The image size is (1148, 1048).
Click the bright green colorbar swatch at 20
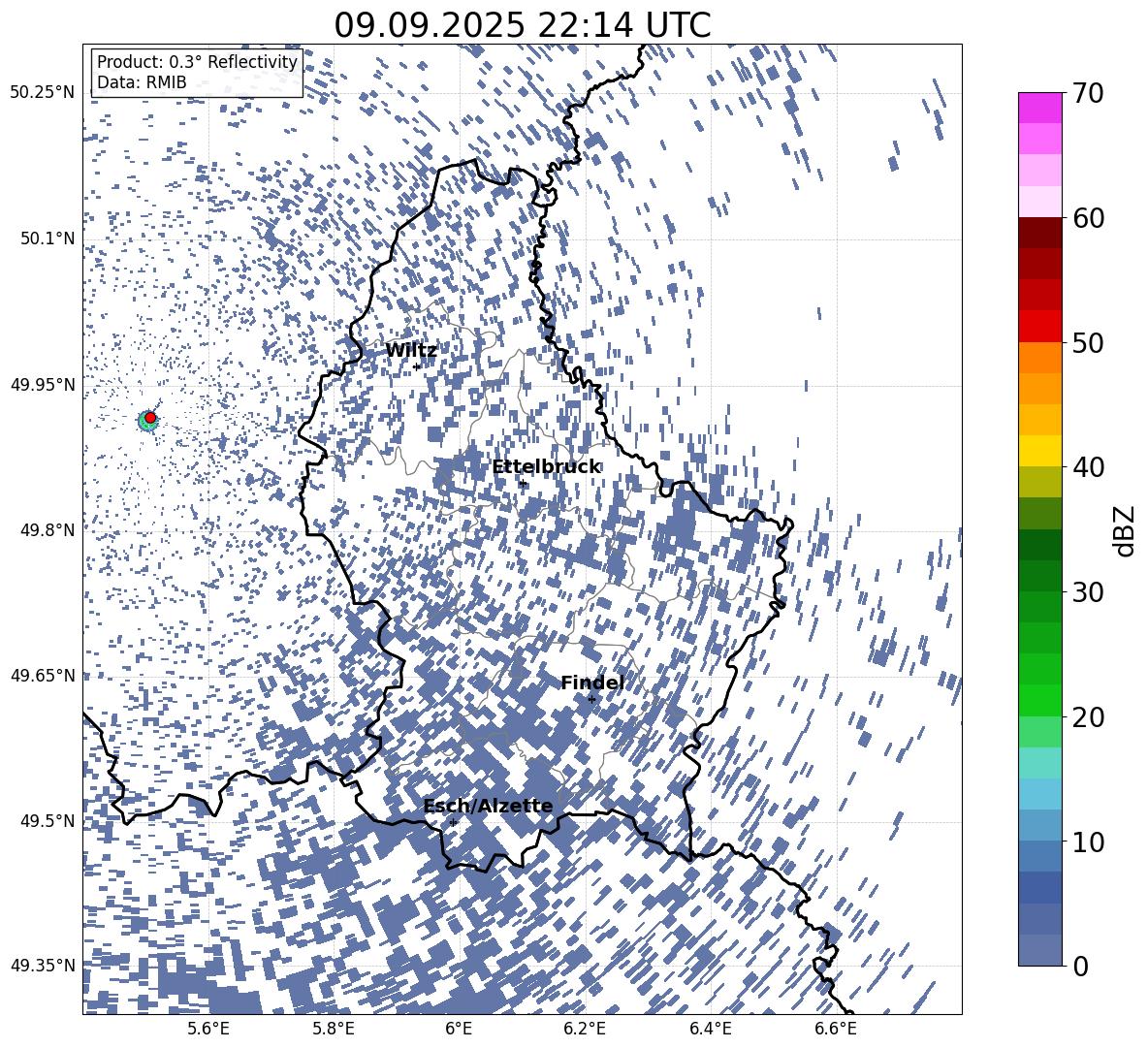click(1039, 700)
